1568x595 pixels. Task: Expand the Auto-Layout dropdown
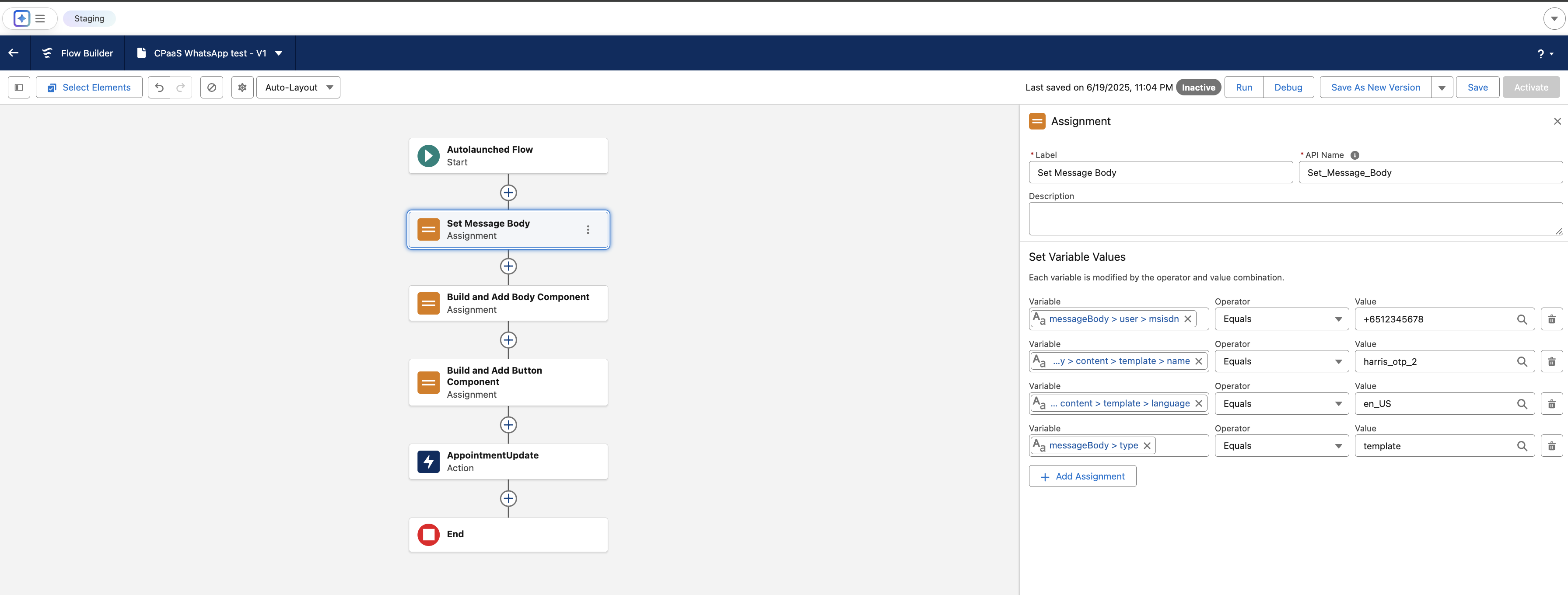[x=298, y=87]
